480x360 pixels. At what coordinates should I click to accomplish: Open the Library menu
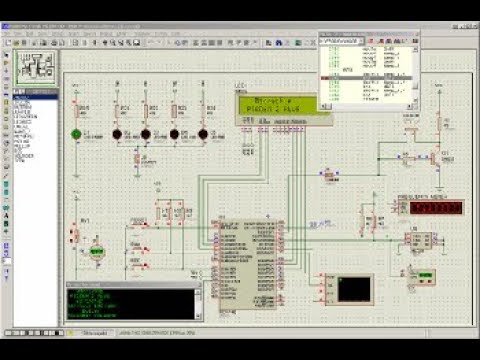(122, 34)
